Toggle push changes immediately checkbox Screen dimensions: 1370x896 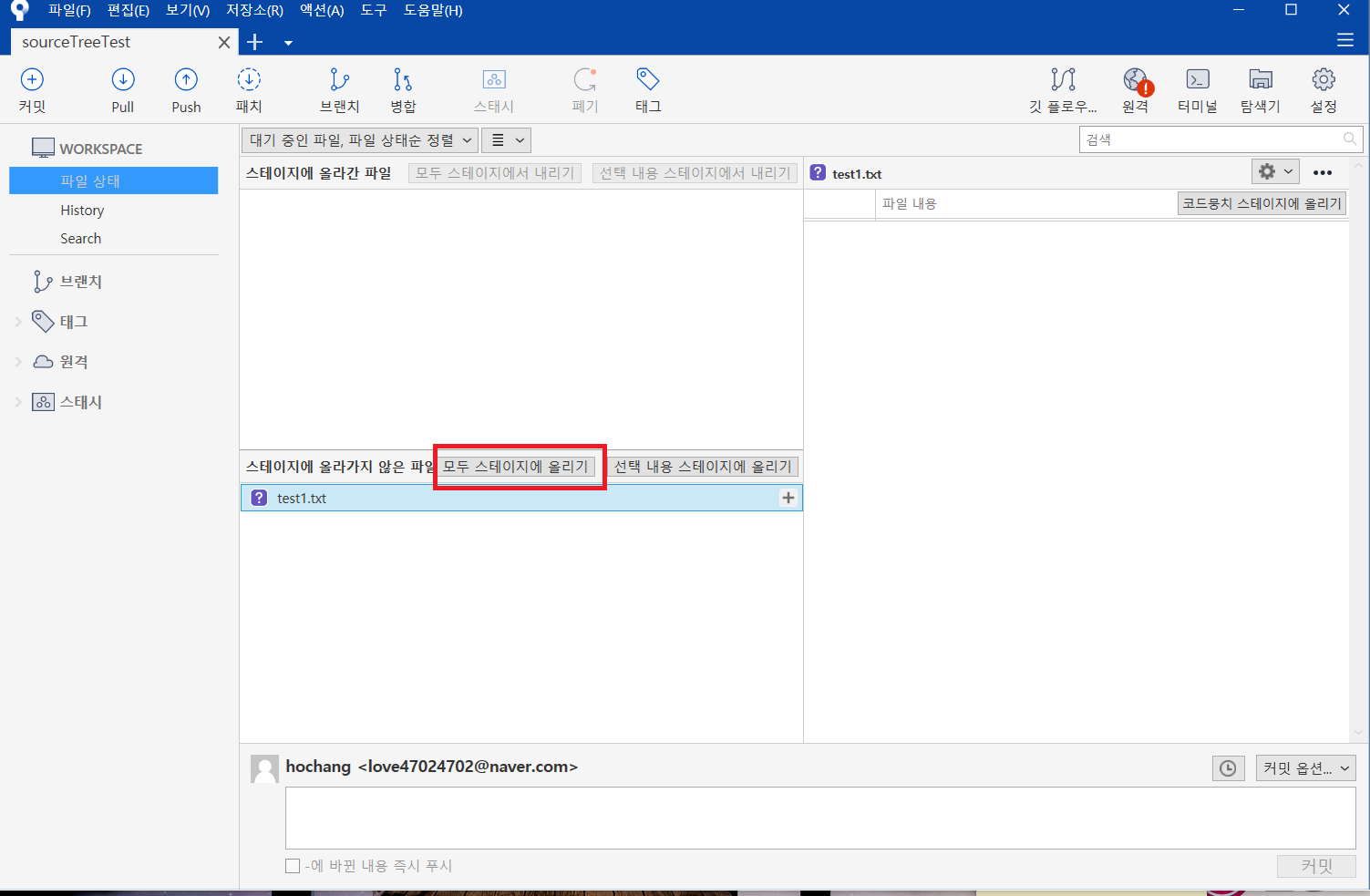(293, 866)
